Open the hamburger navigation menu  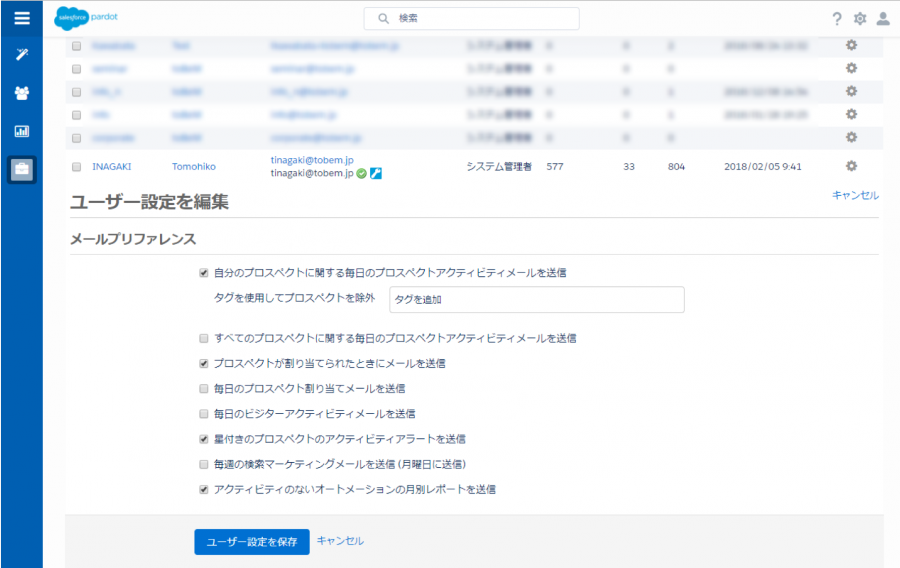21,18
